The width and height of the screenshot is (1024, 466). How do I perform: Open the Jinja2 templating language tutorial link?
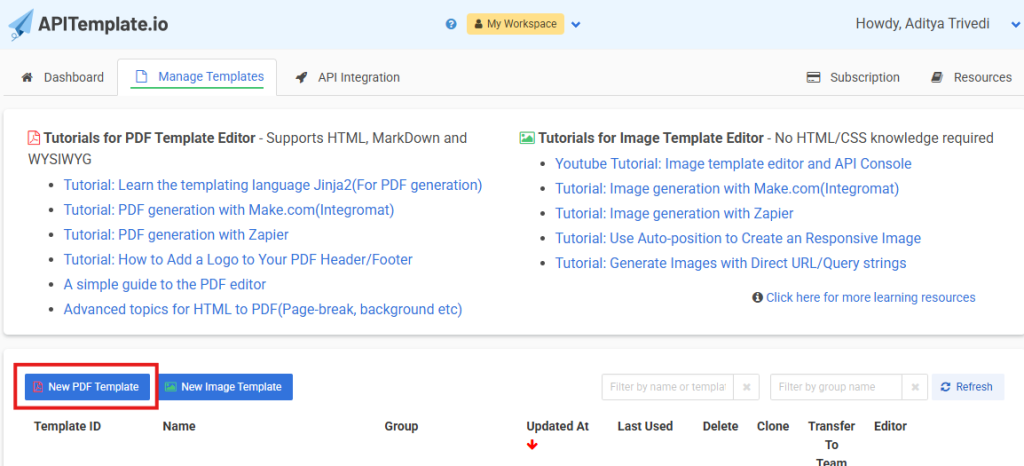[272, 185]
